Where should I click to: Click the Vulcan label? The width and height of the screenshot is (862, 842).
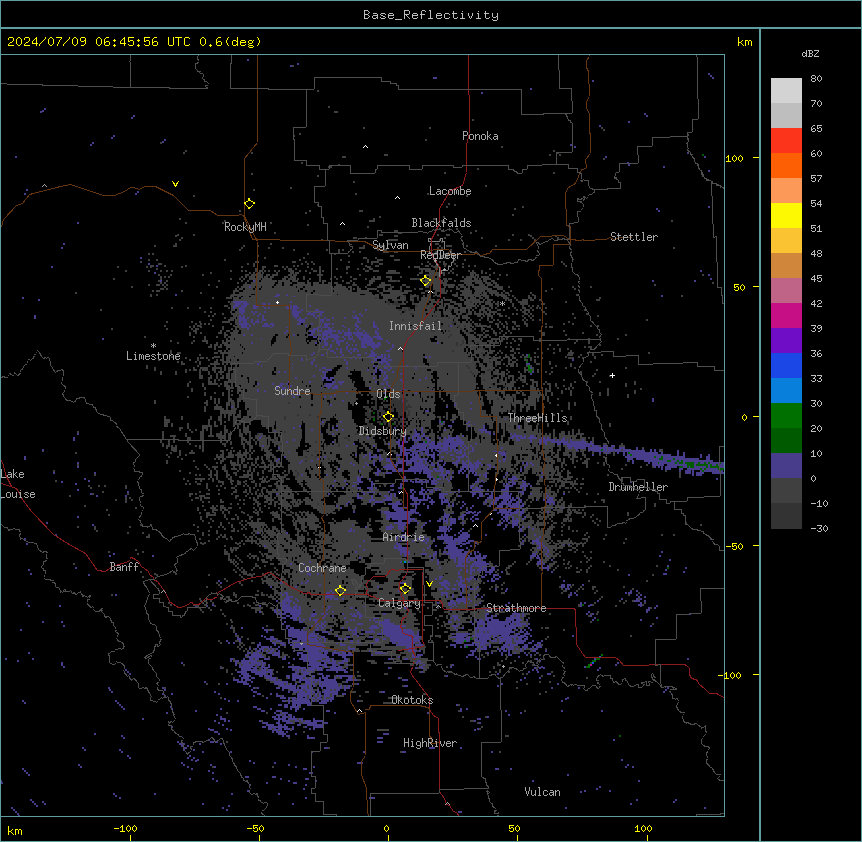click(x=542, y=792)
